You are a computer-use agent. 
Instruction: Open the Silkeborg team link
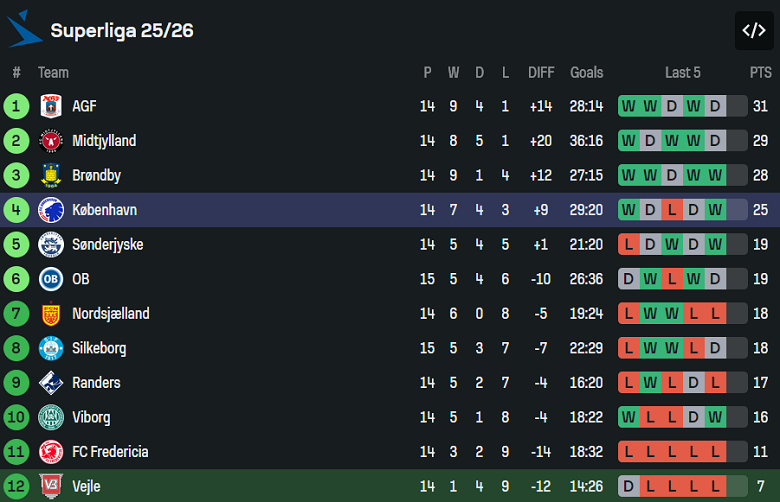point(98,348)
